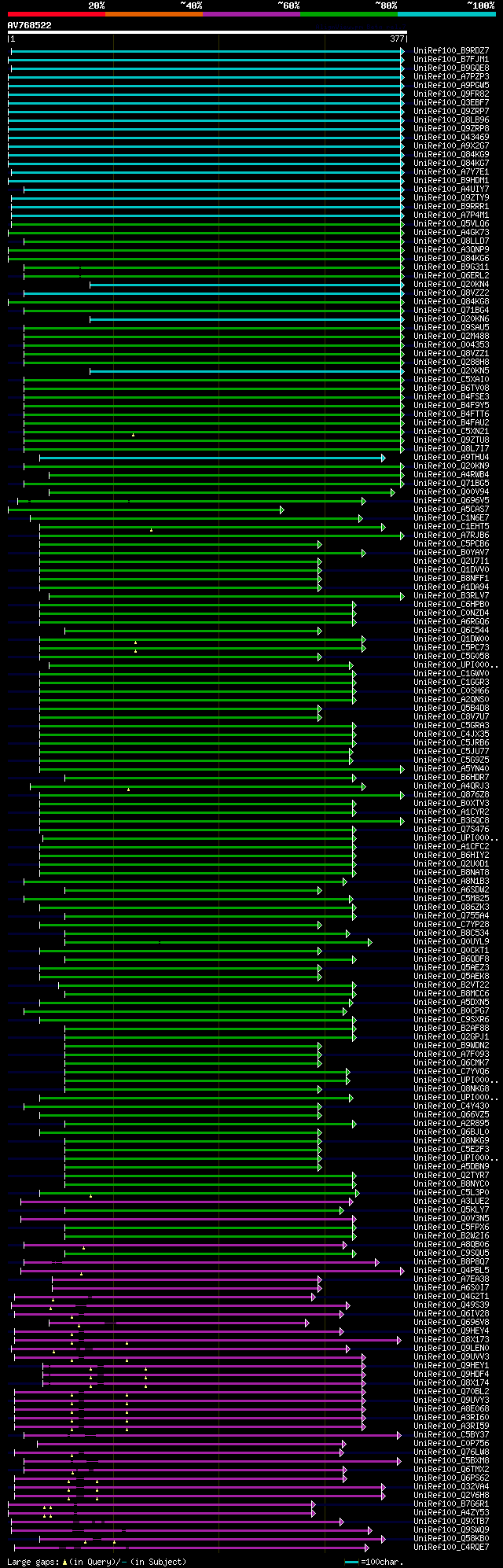This screenshot has height=1568, width=503.
Task: Select label UniRef100_Q2M488
Action: tap(451, 337)
